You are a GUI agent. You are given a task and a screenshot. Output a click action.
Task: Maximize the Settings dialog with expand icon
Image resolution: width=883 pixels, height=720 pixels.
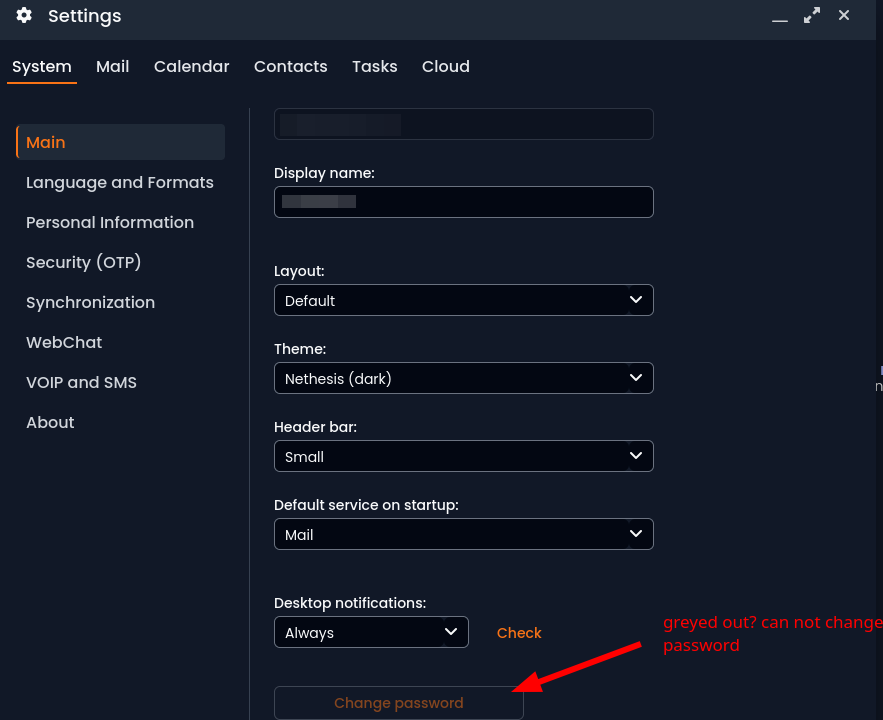click(811, 16)
